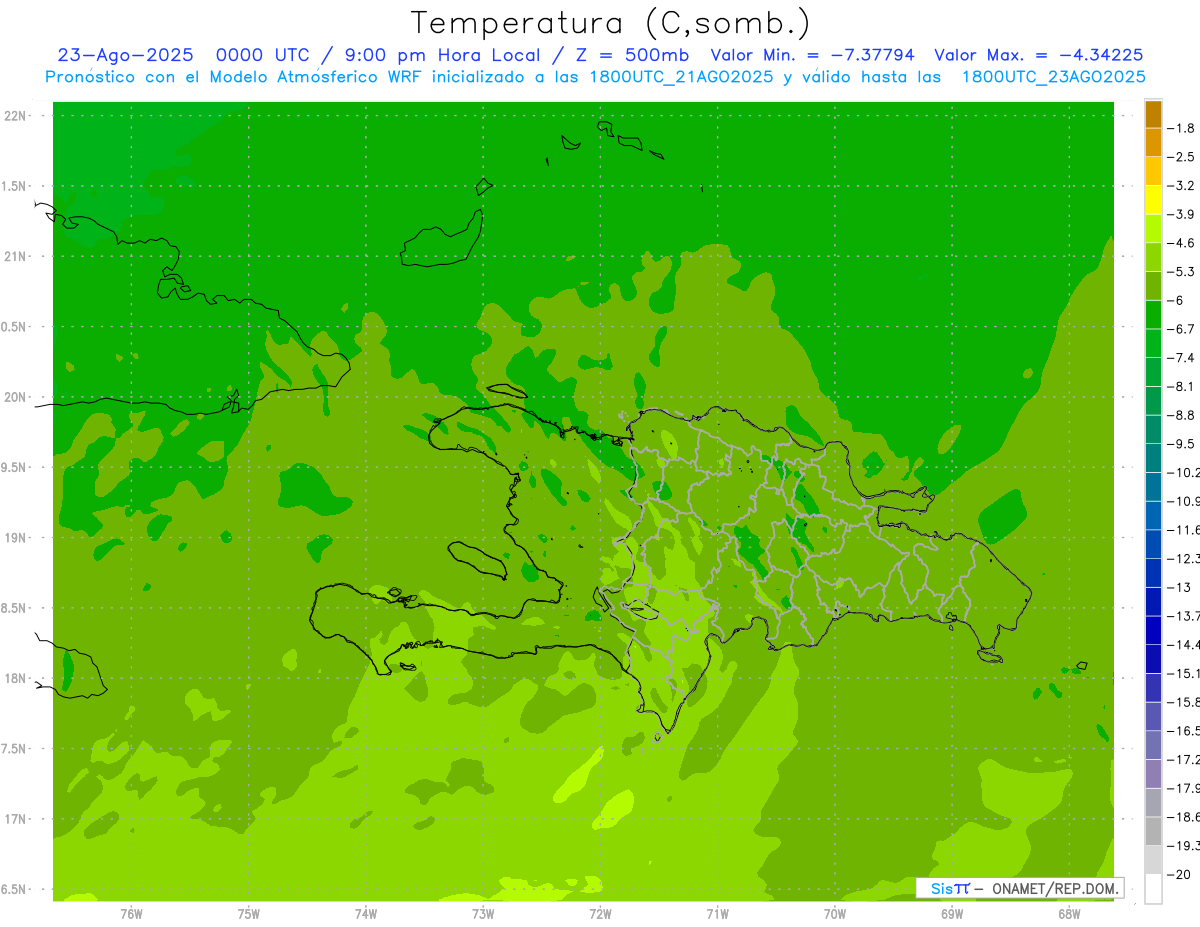
Task: Select the dark blue swatch between -13.7 and -14.4
Action: click(x=1153, y=630)
